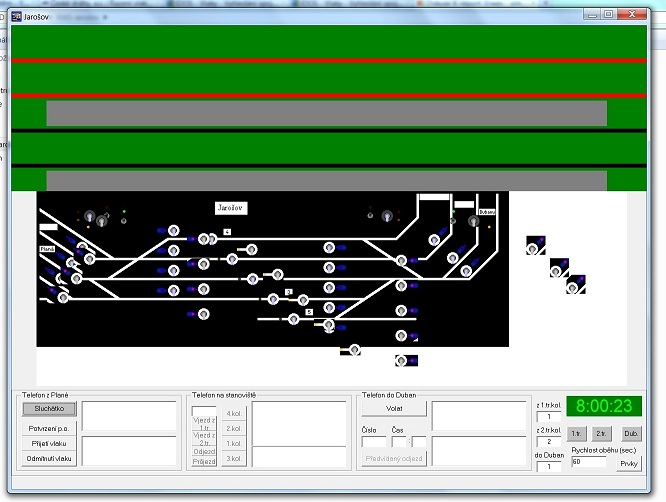Click lone knob below the panel with yellow marker
Image resolution: width=666 pixels, height=502 pixels.
click(355, 350)
